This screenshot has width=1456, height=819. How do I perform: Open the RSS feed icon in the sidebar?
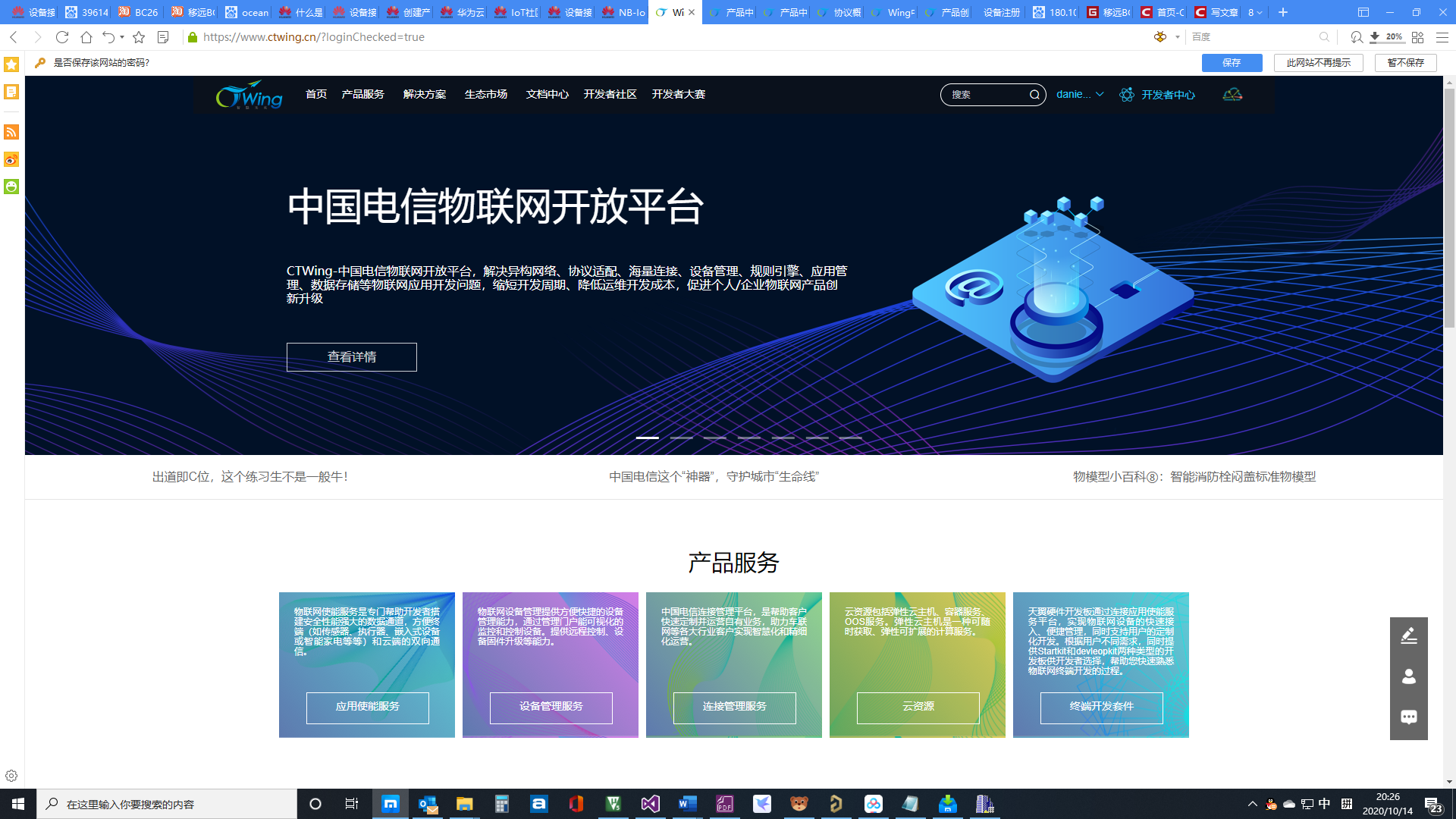click(11, 132)
